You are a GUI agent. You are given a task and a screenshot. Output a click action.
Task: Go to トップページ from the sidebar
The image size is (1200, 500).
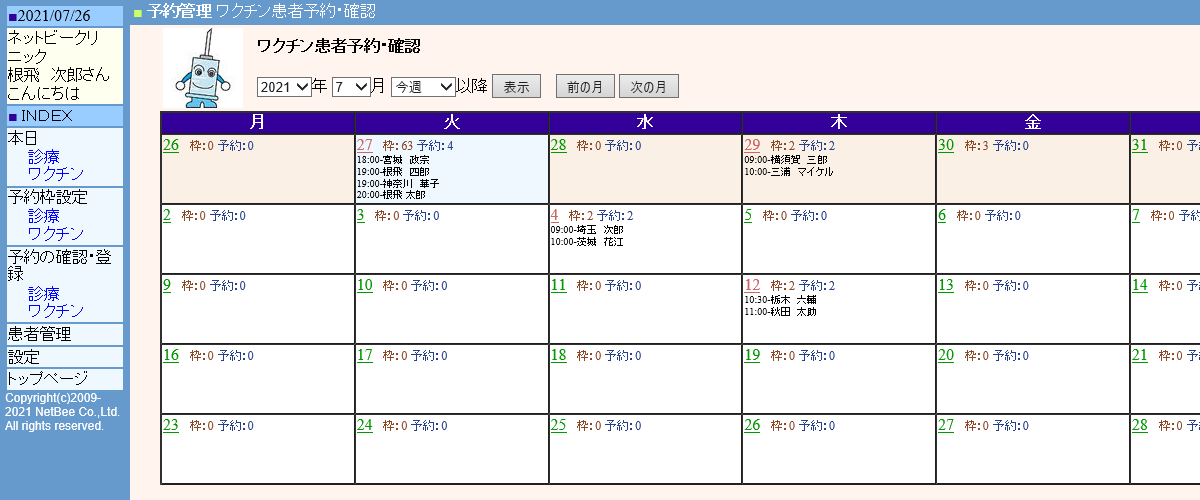tap(48, 379)
